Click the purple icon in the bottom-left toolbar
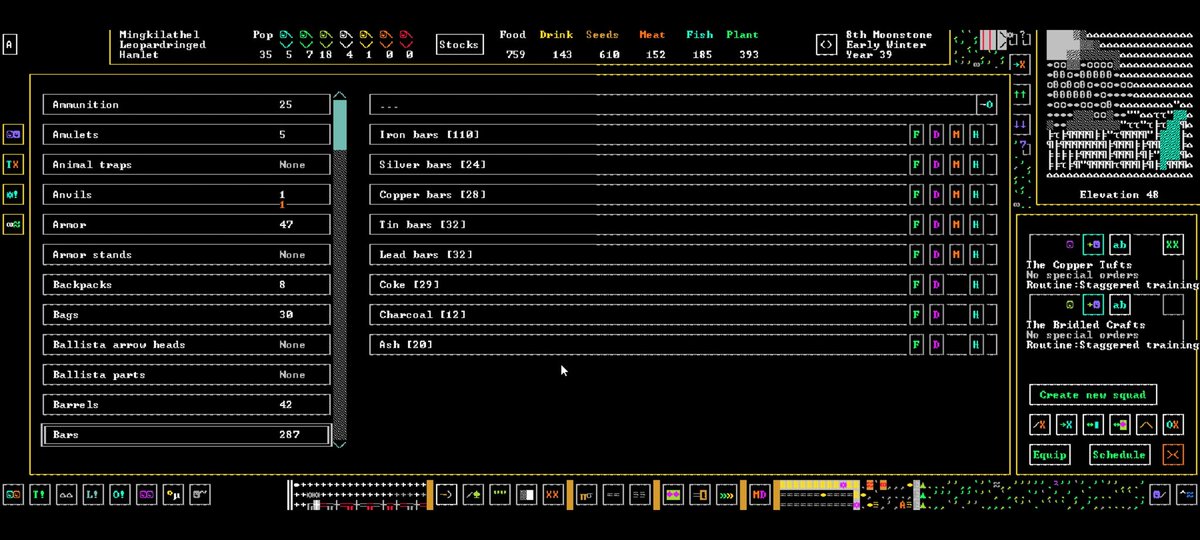Viewport: 1200px width, 540px height. click(x=146, y=494)
